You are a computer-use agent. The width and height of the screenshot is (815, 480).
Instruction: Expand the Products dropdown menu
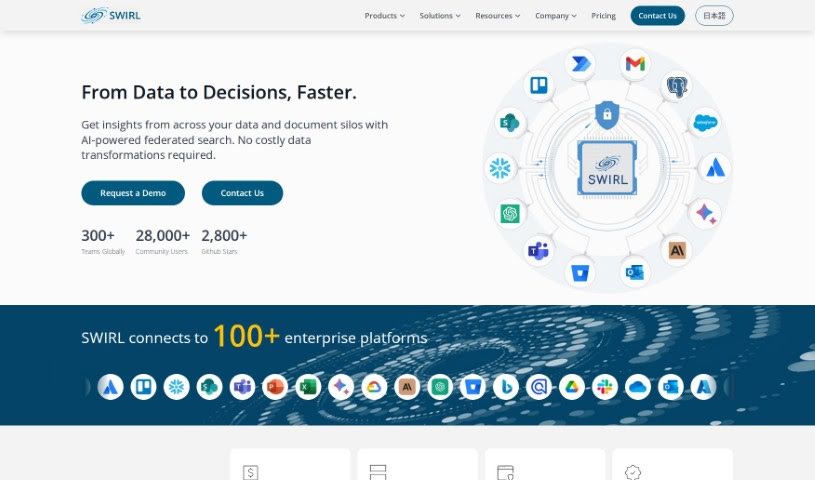(384, 16)
